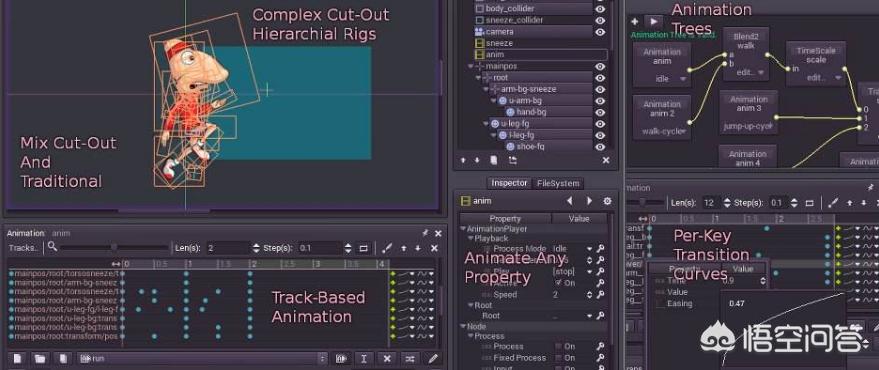Click the add node plus in Animation Tree
This screenshot has width=879, height=370.
(635, 21)
